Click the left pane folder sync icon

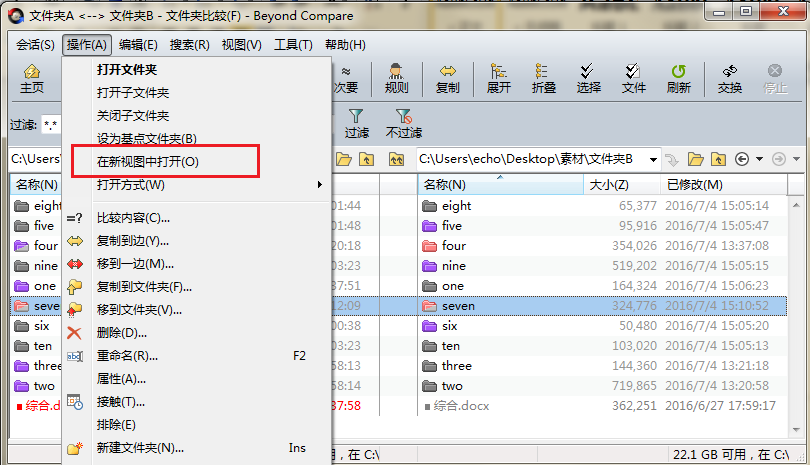396,159
